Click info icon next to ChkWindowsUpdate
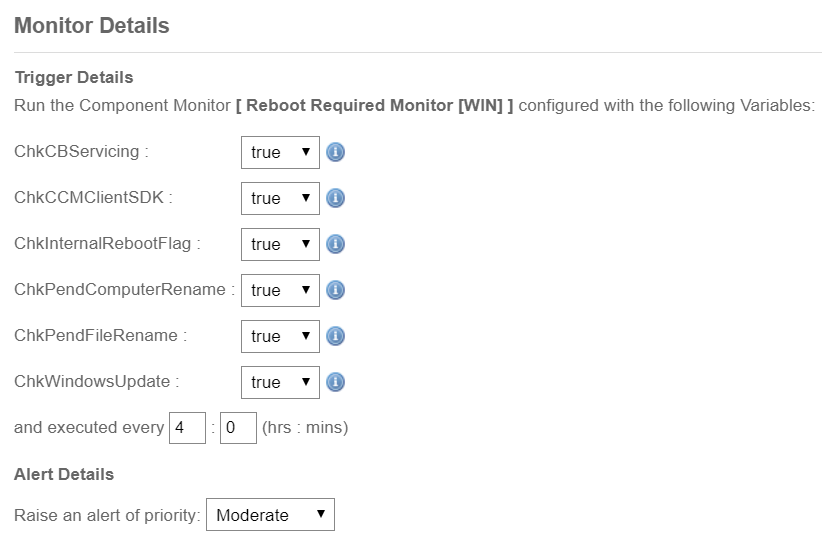 pyautogui.click(x=336, y=382)
